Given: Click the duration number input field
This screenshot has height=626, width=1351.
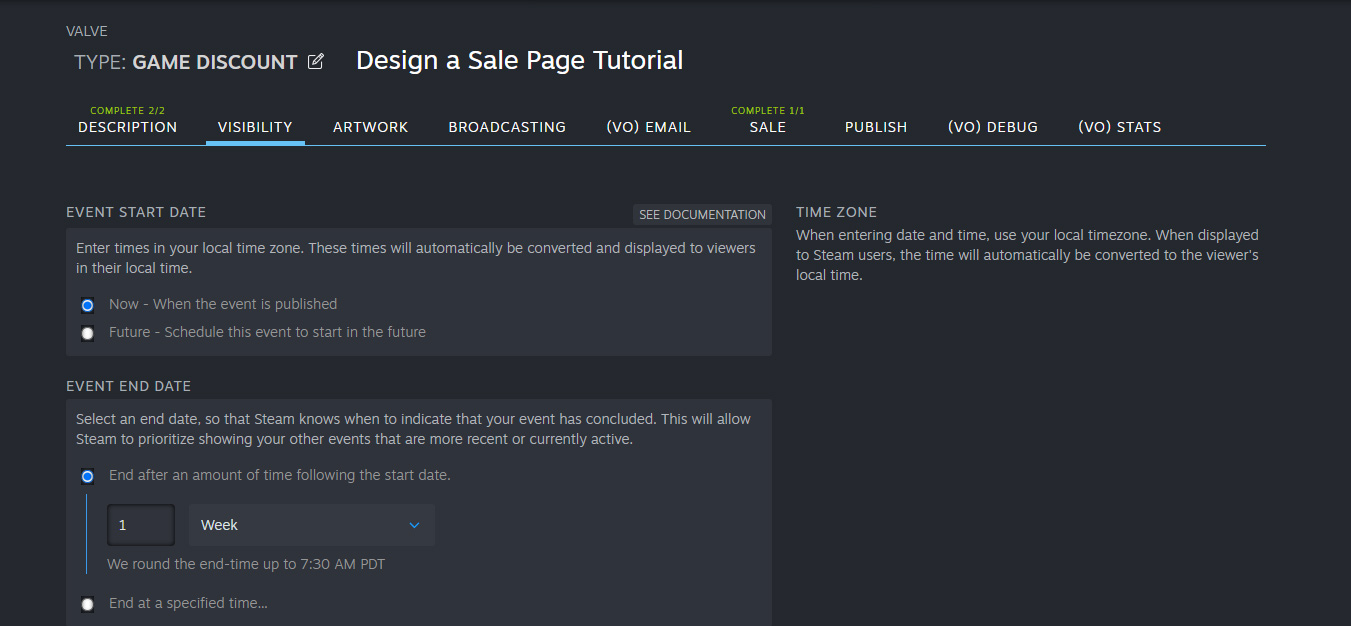Looking at the screenshot, I should [x=140, y=524].
